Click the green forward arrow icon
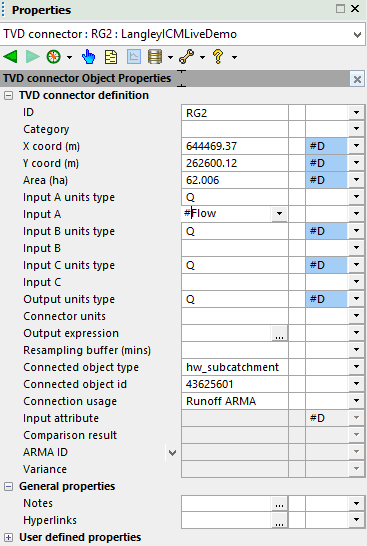 pos(33,56)
